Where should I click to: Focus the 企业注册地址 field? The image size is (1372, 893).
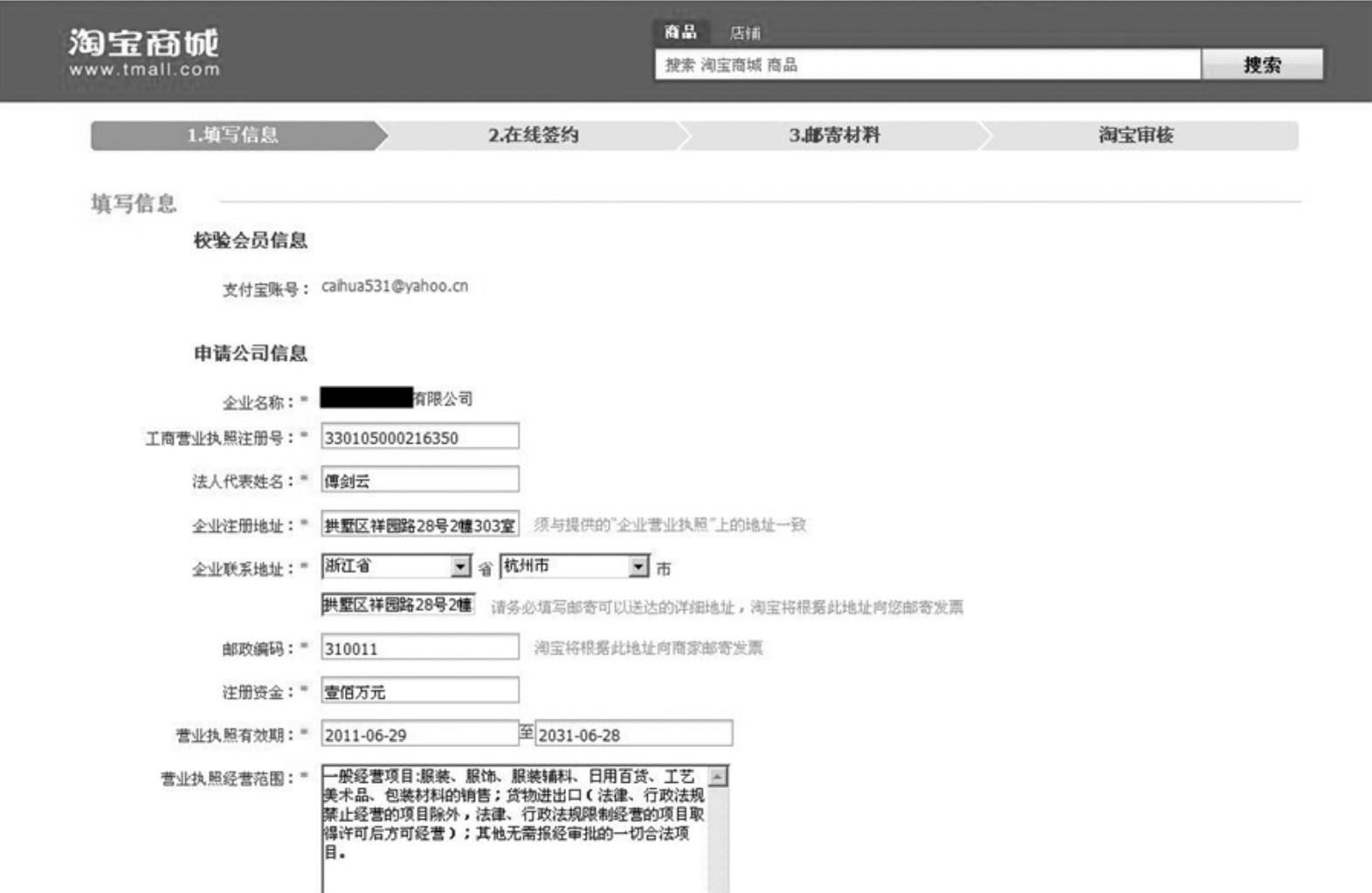pyautogui.click(x=420, y=524)
